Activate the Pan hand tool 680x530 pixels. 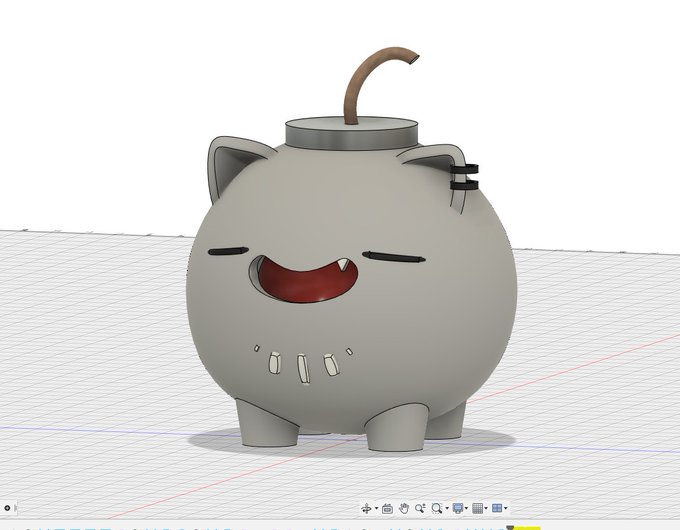(x=404, y=508)
